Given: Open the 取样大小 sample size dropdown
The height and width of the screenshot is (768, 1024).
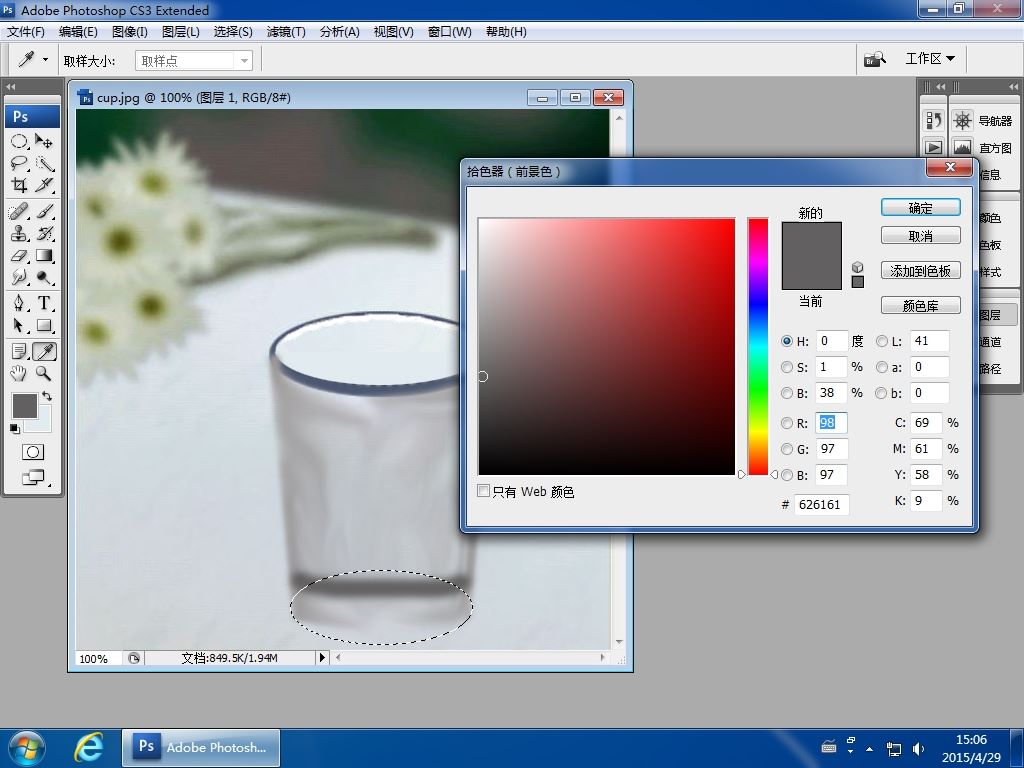Looking at the screenshot, I should point(194,60).
